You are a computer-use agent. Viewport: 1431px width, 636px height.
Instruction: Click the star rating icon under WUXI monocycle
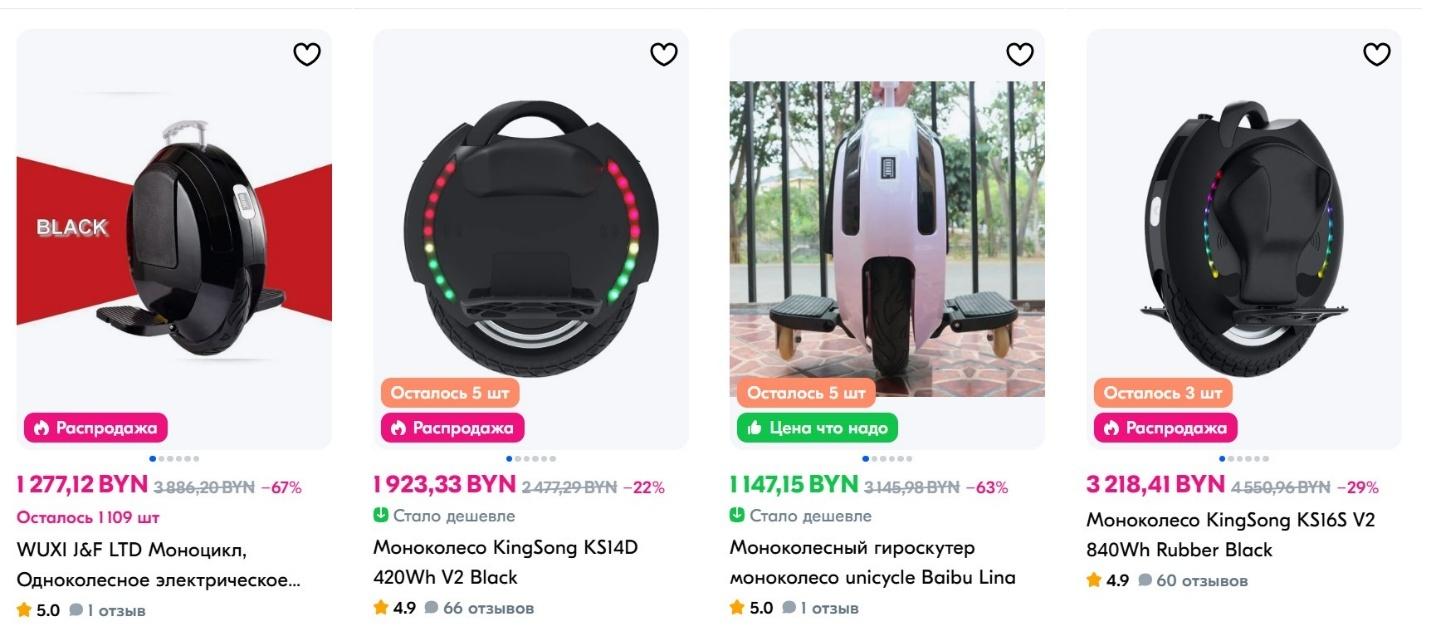pyautogui.click(x=24, y=610)
